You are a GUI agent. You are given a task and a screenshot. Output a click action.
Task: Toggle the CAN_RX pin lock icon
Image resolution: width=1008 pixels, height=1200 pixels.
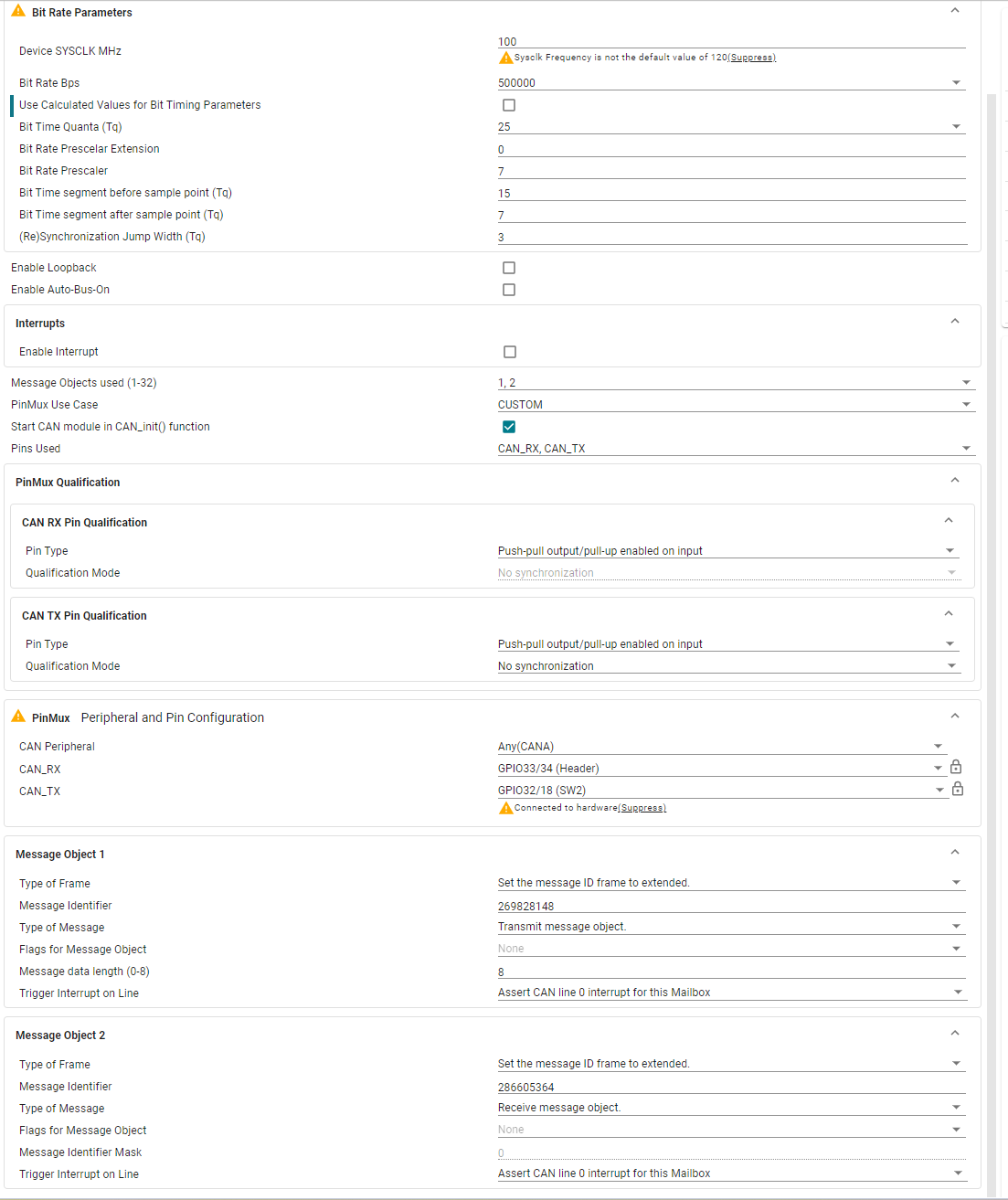point(956,767)
